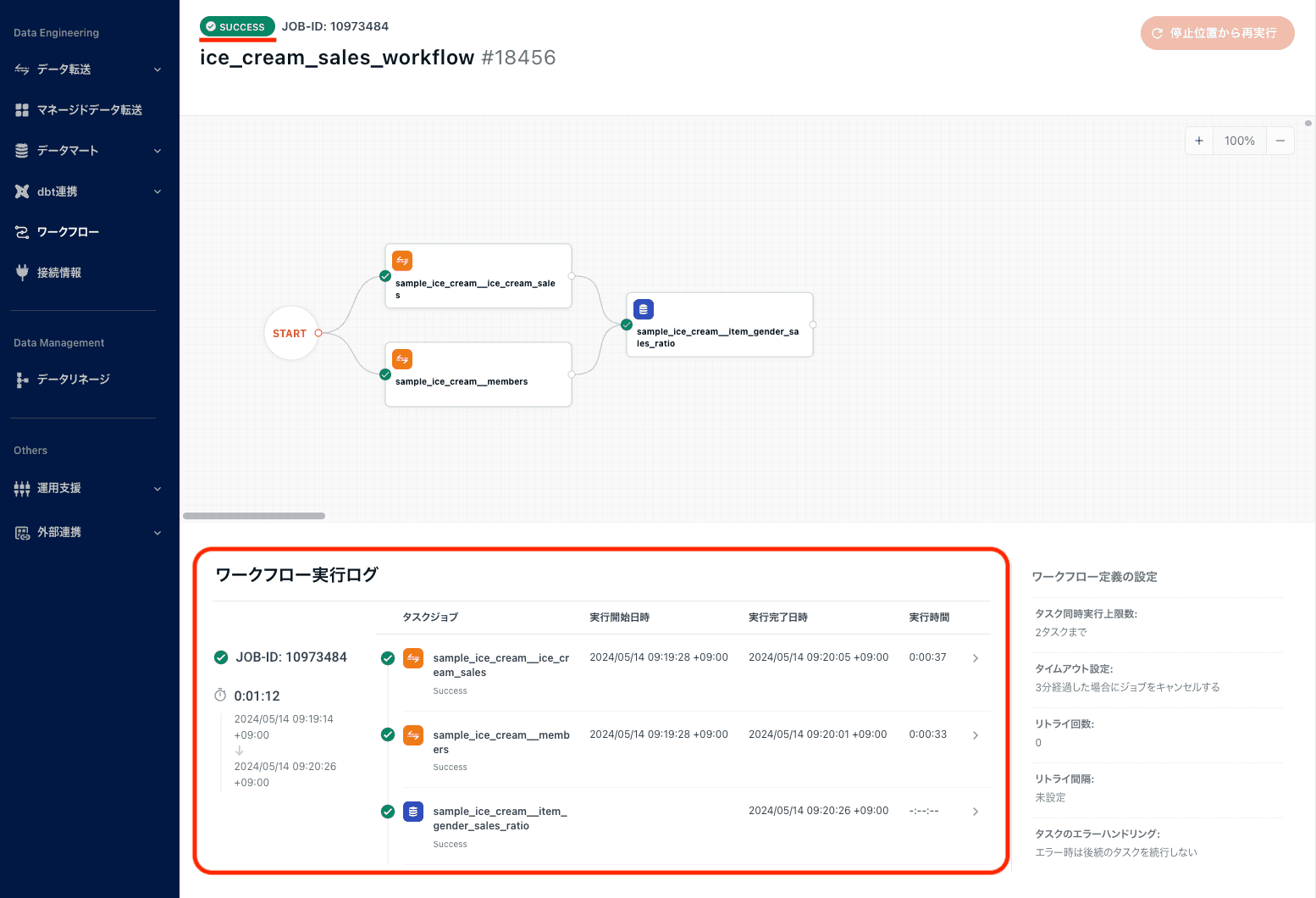Screen dimensions: 1316x898
Task: Click the green check beside JOB-ID 10973484 in log
Action: 221,657
